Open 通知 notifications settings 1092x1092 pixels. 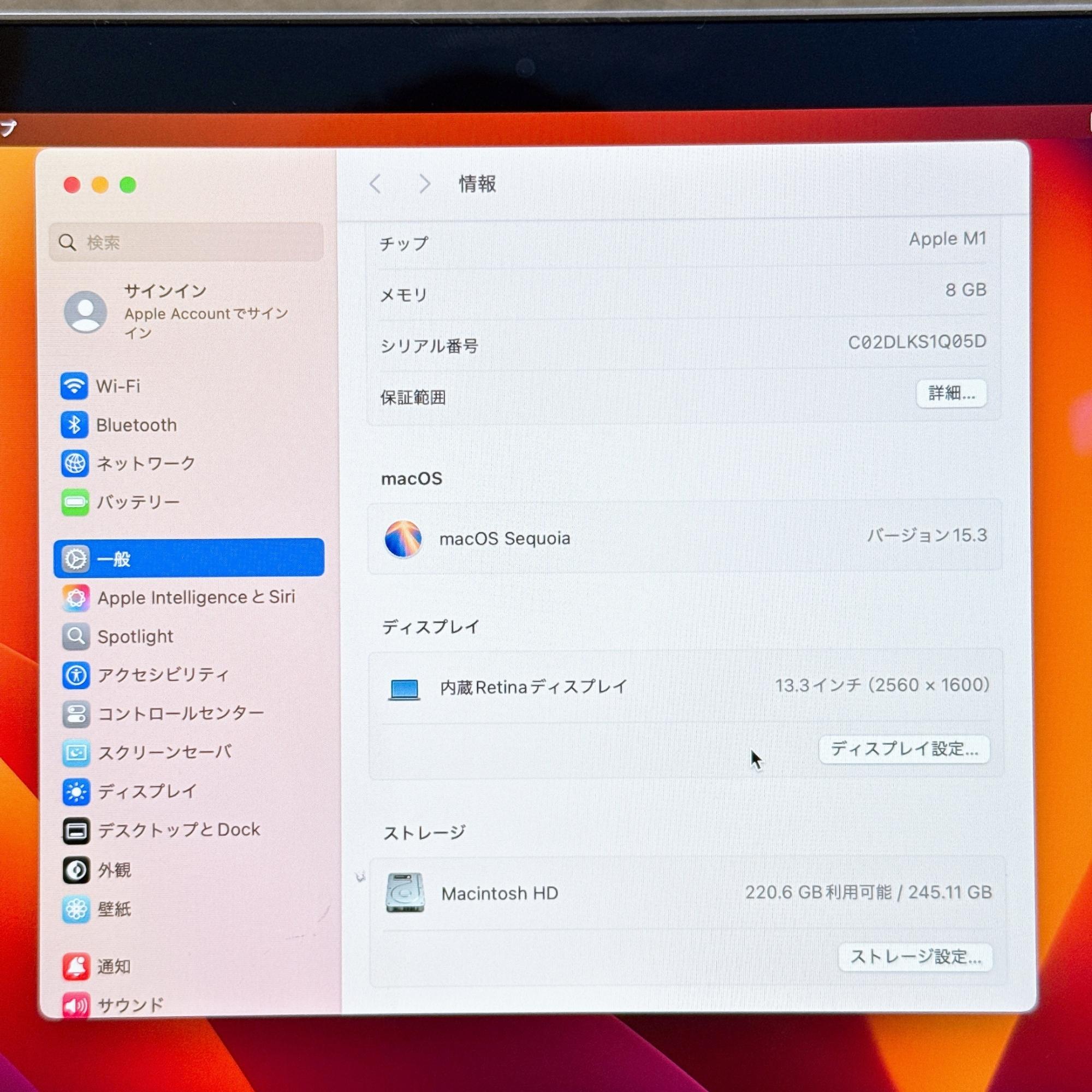click(x=114, y=966)
